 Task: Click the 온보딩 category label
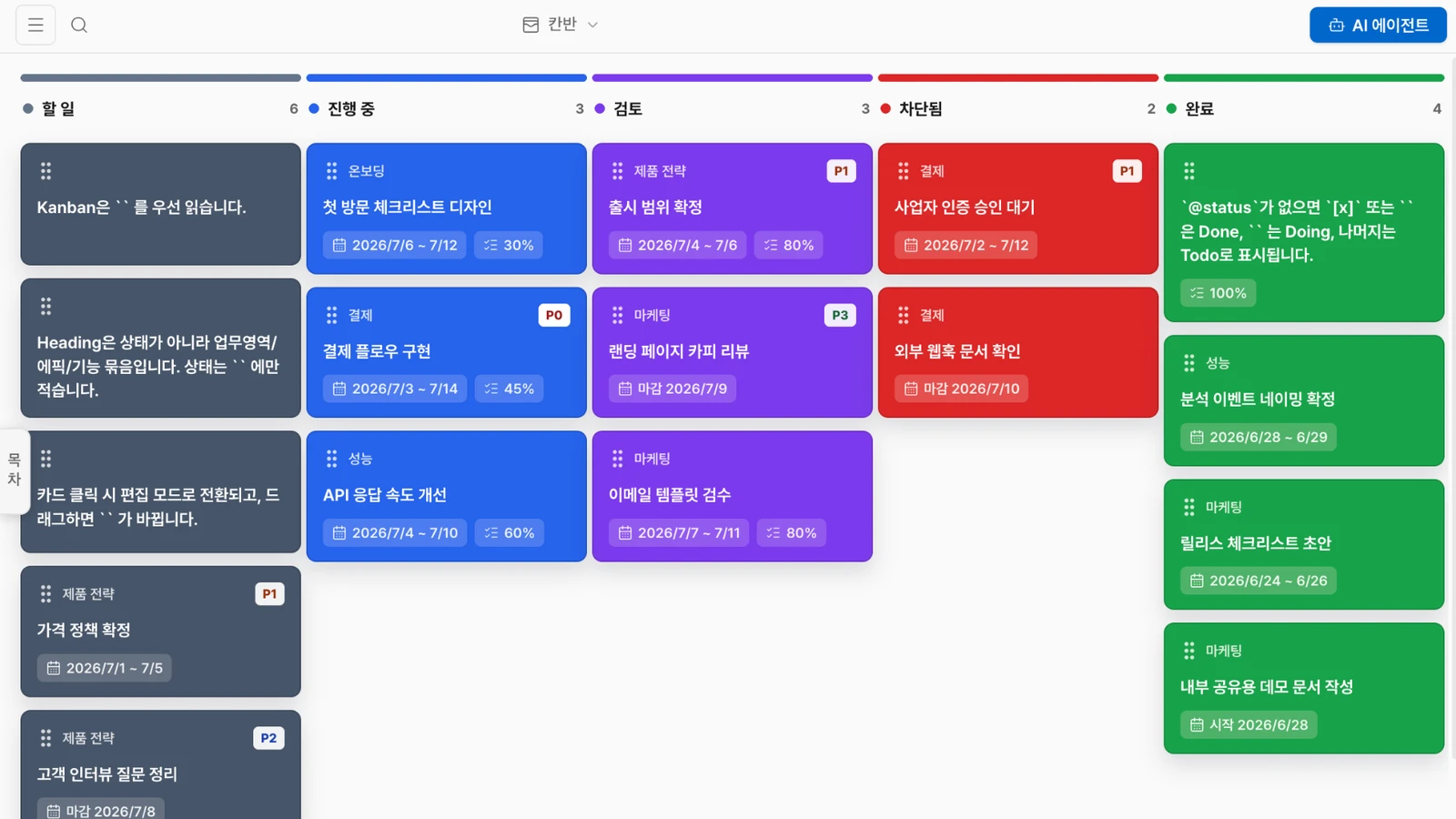tap(367, 171)
